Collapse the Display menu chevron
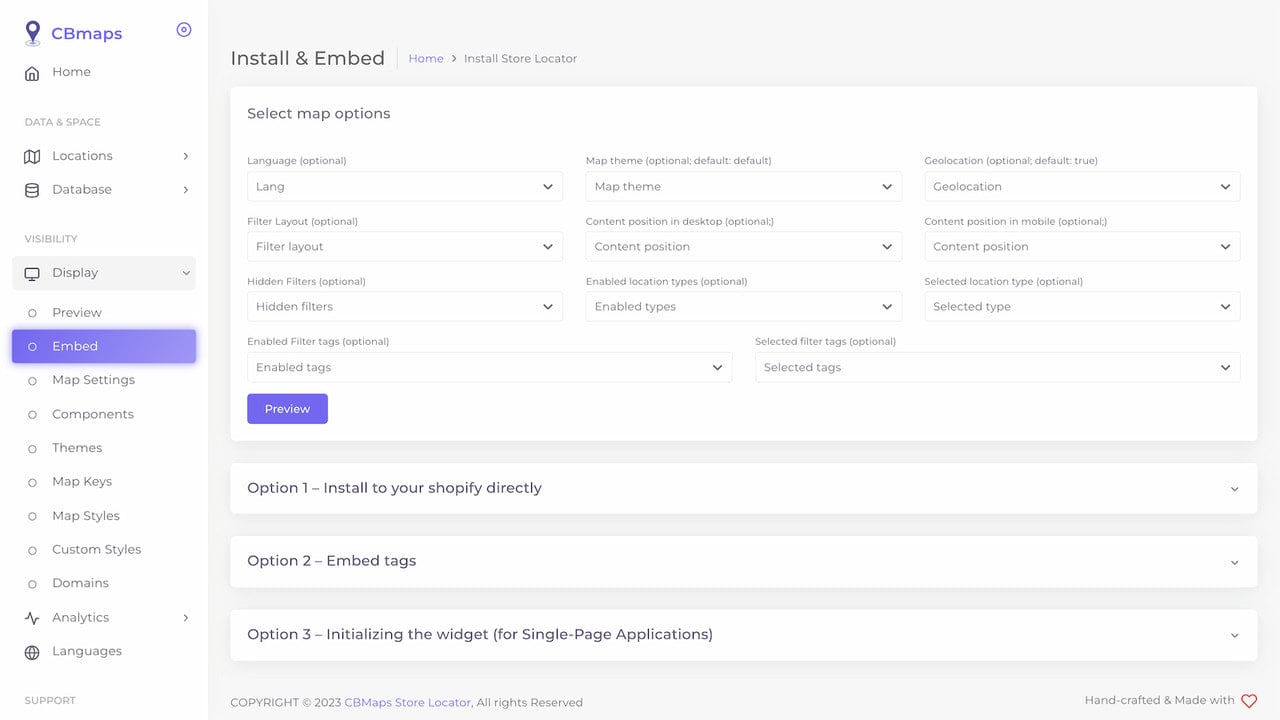This screenshot has height=720, width=1280. (x=186, y=273)
